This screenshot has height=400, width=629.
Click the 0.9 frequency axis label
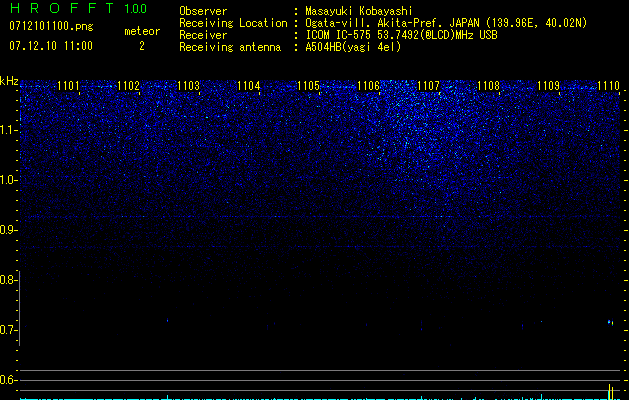[x=8, y=230]
